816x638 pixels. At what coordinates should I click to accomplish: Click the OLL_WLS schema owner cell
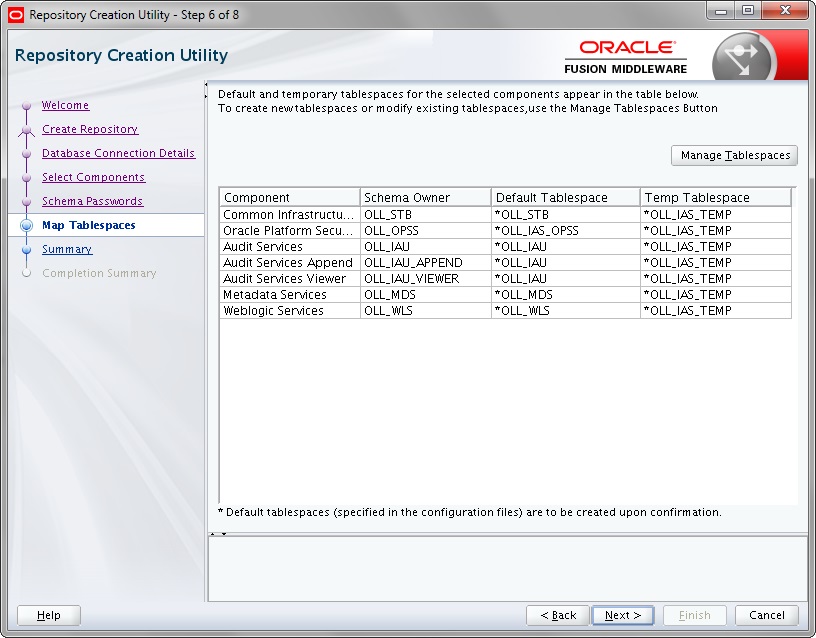coord(426,311)
